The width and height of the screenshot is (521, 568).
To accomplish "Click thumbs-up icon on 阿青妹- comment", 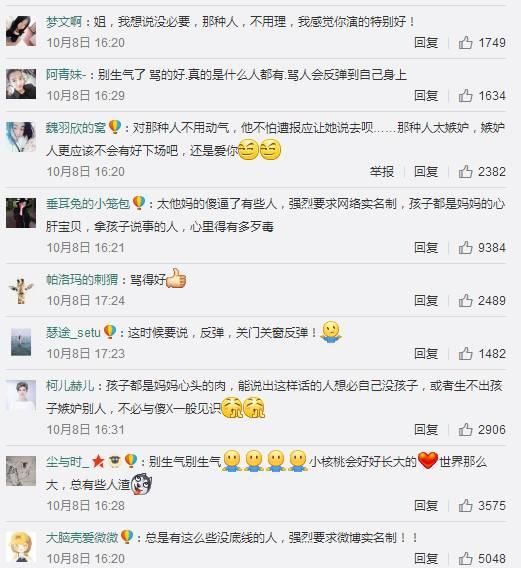I will (x=465, y=96).
